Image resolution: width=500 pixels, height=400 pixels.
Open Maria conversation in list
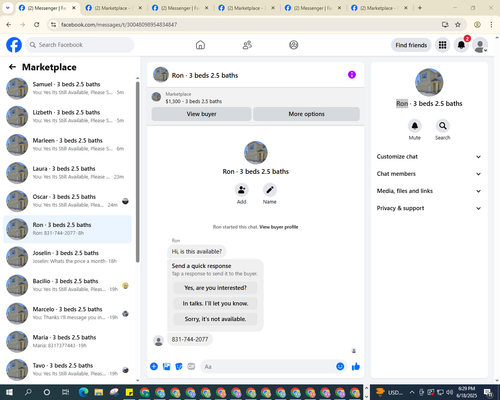click(68, 341)
